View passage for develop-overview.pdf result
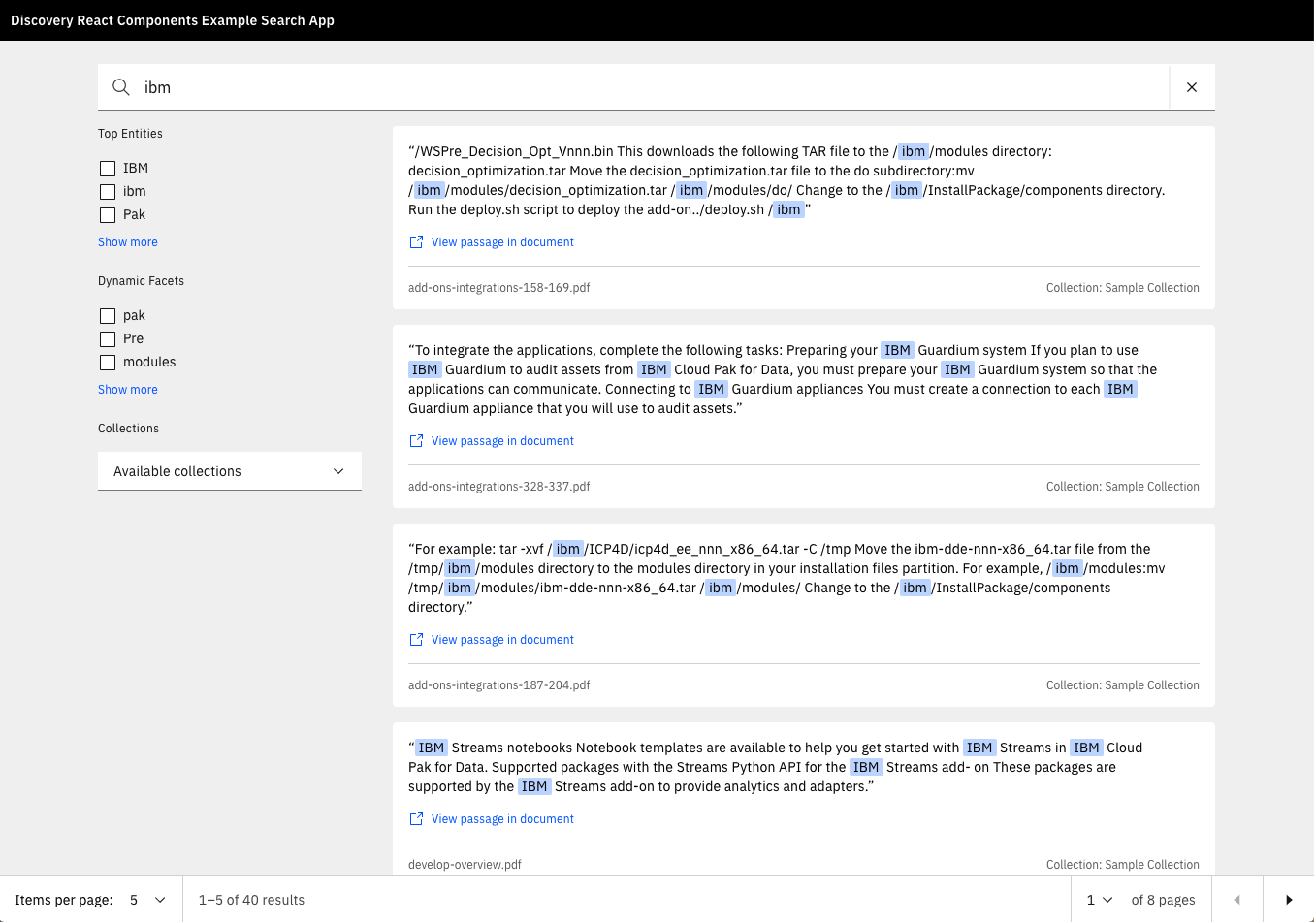This screenshot has height=923, width=1316. [x=502, y=819]
